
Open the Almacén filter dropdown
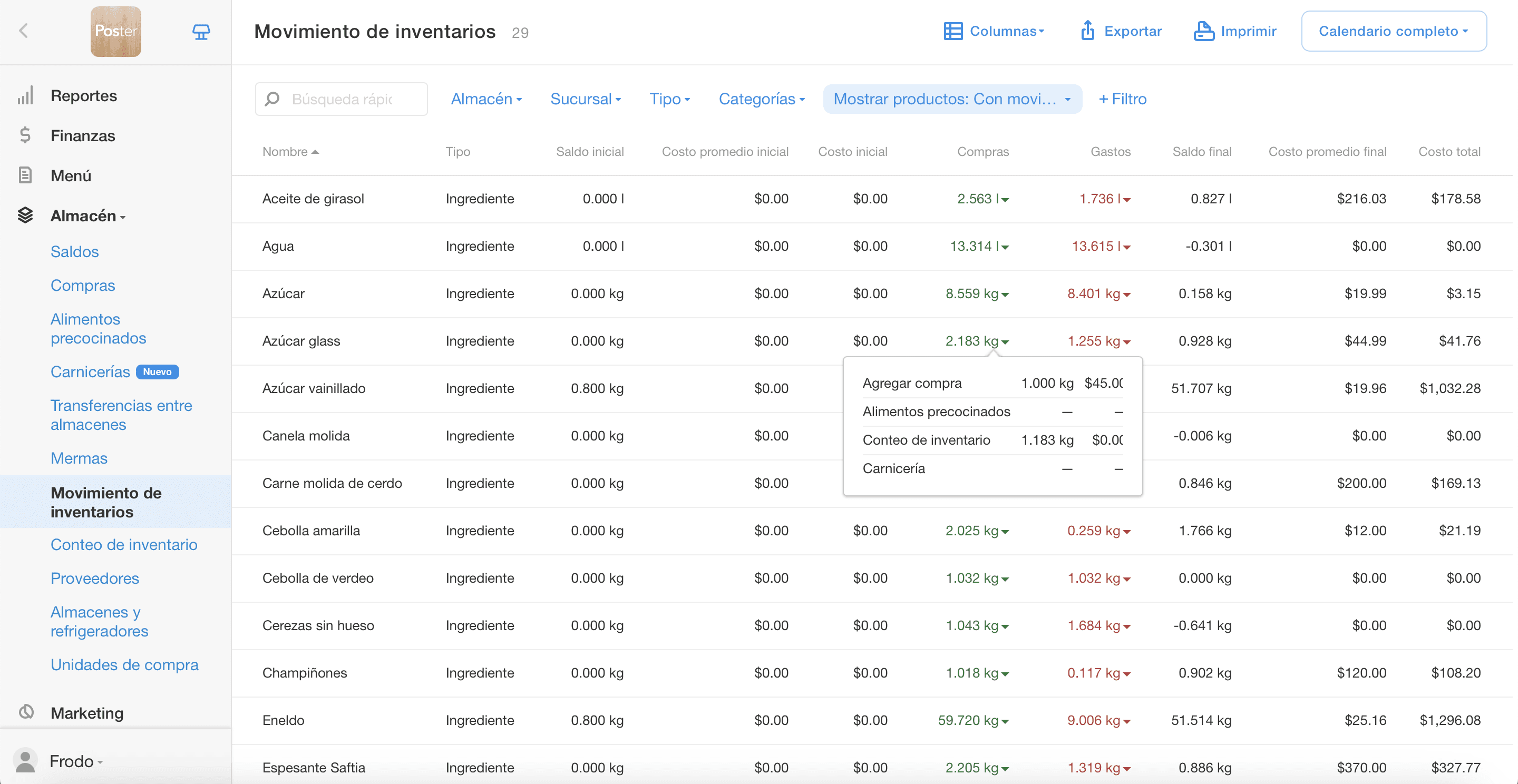point(486,99)
